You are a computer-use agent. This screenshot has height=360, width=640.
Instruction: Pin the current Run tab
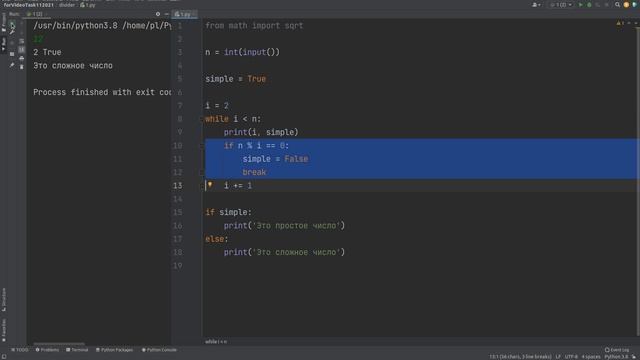[12, 64]
